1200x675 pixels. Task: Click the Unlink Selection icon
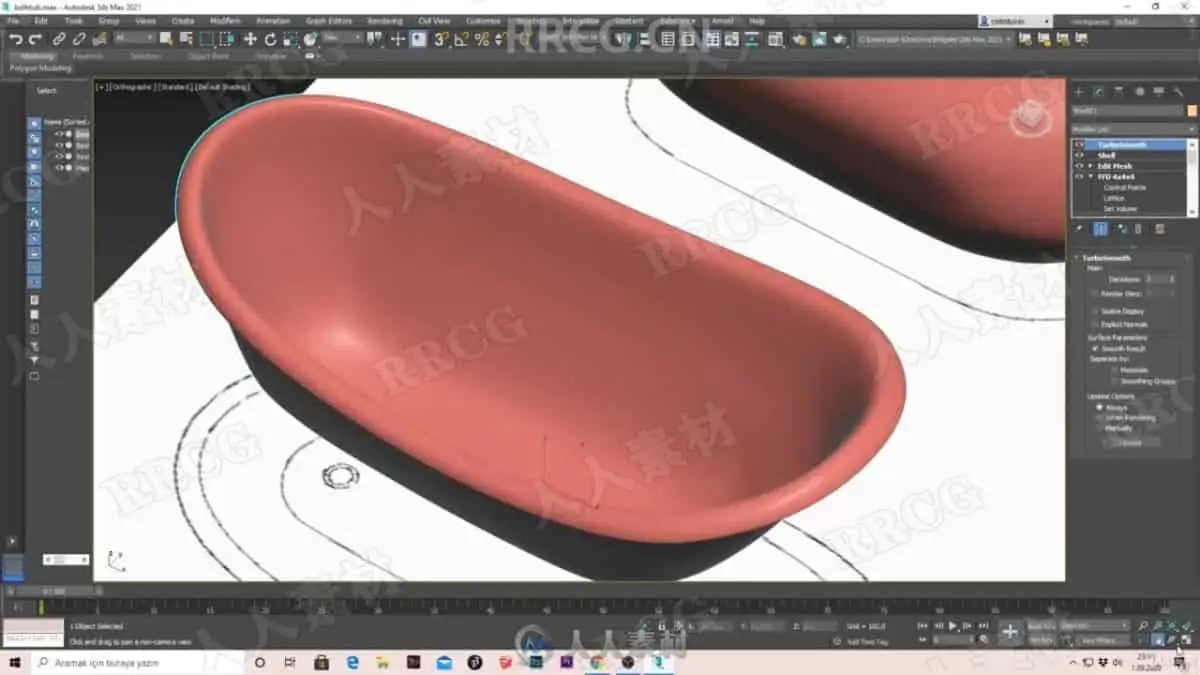[79, 39]
